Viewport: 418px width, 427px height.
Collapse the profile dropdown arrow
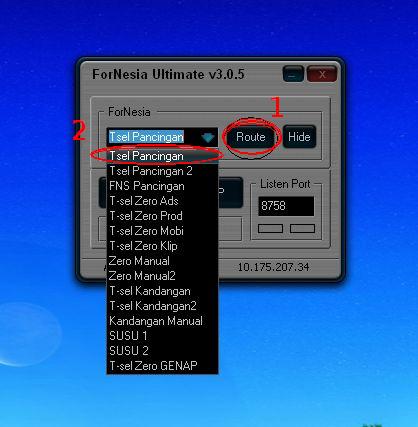point(208,137)
